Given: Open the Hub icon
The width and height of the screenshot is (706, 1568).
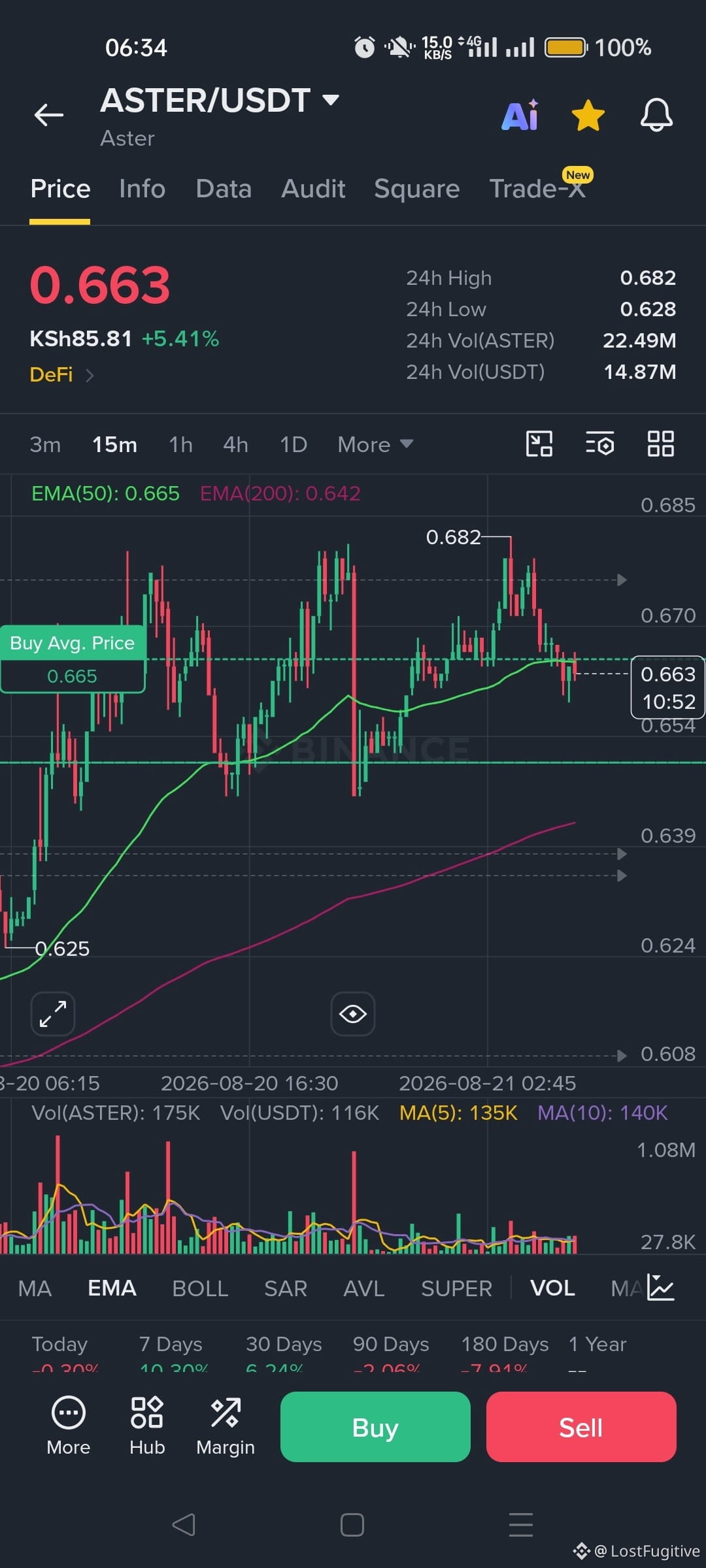Looking at the screenshot, I should [147, 1426].
